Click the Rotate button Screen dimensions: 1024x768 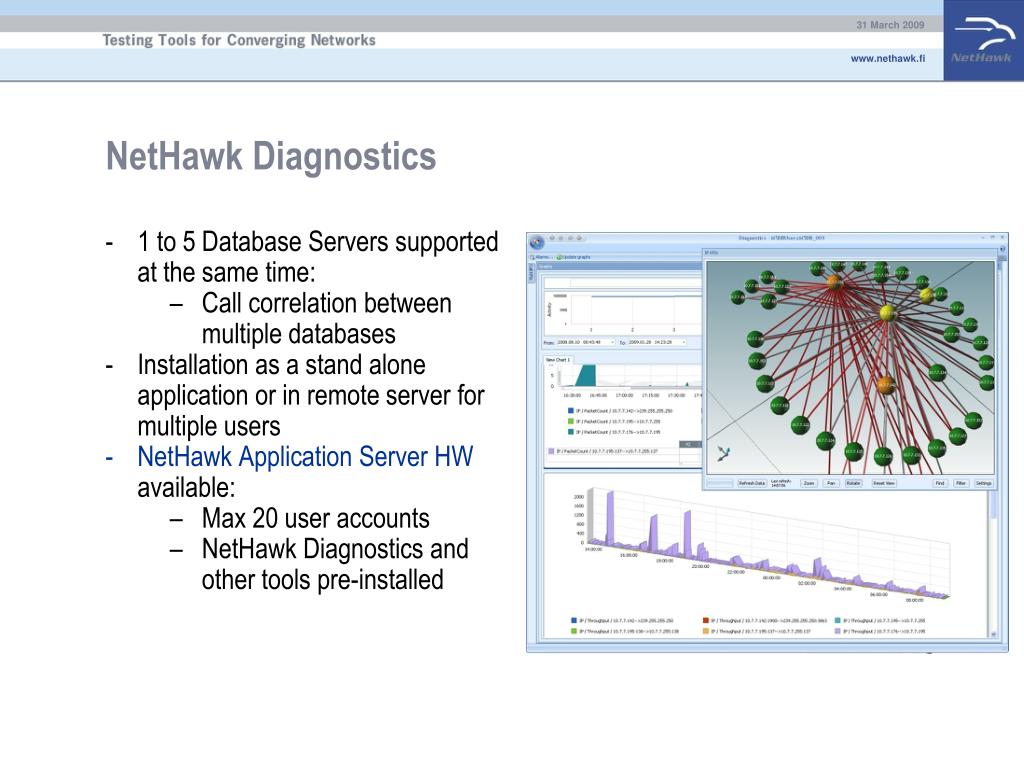point(853,483)
